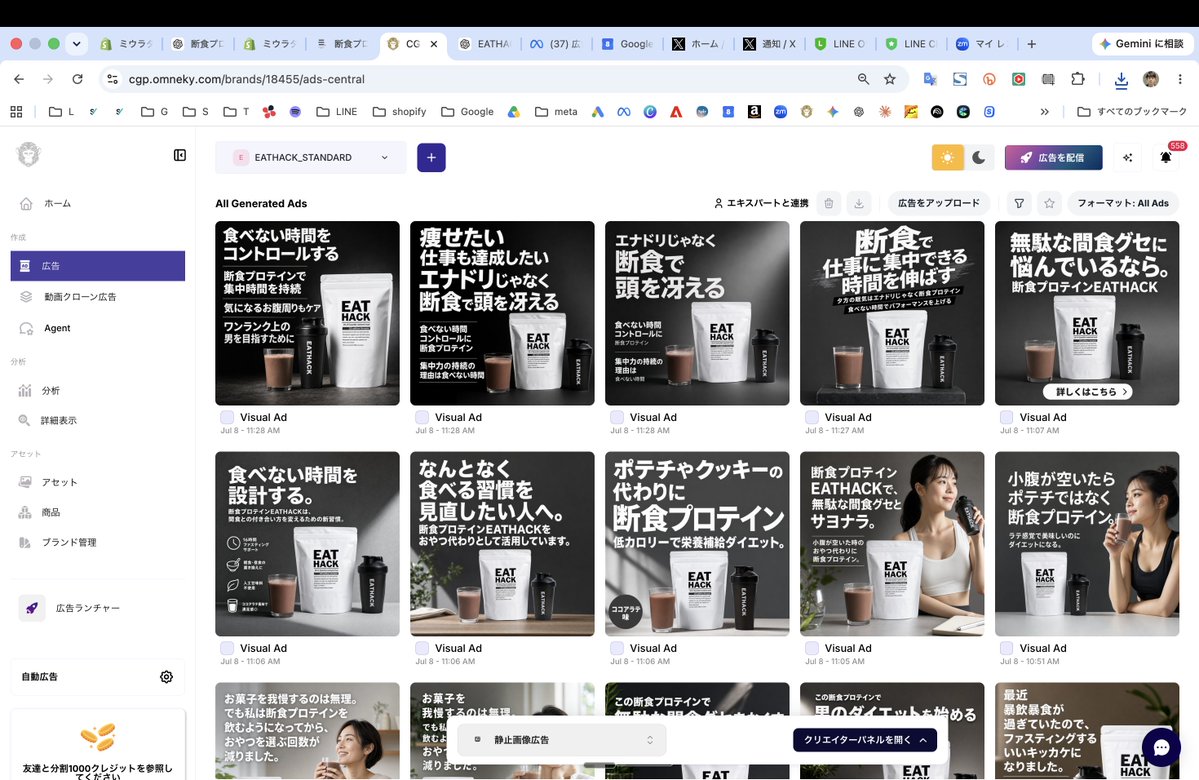This screenshot has height=780, width=1199.
Task: Open 詳細表示 in sidebar
Action: [x=98, y=421]
